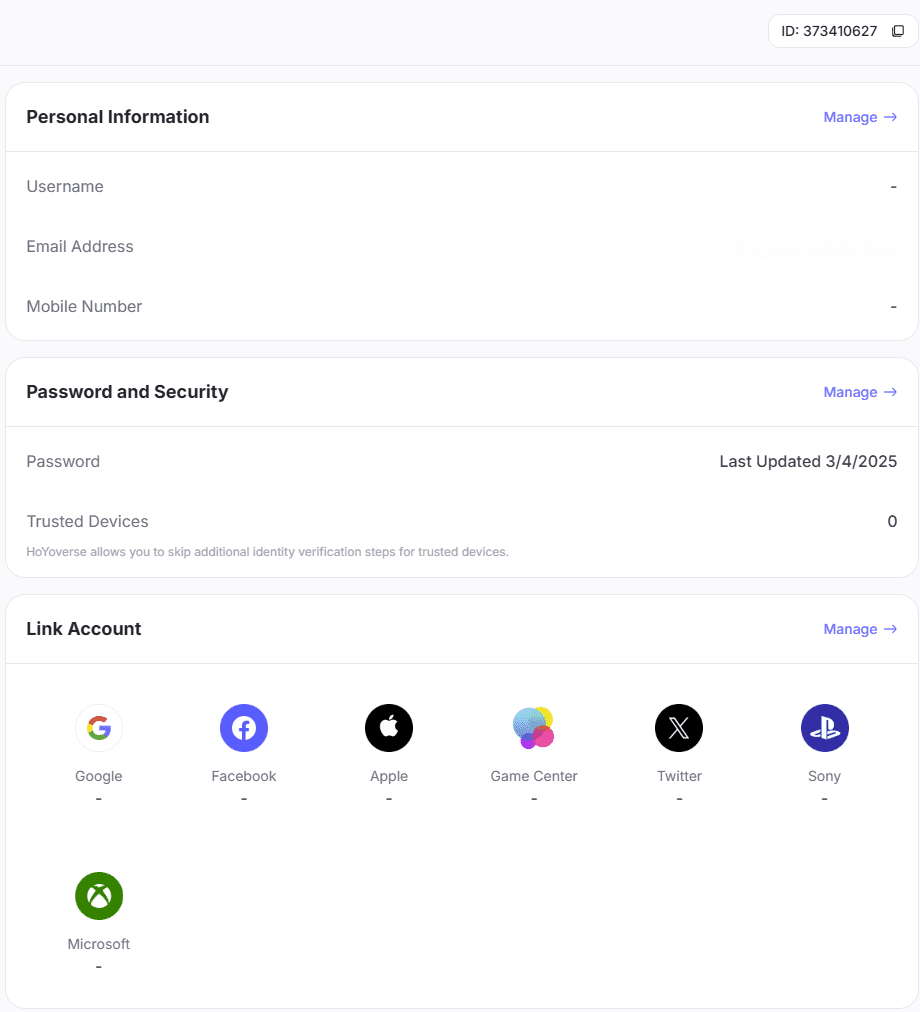
Task: Click the Trusted Devices row
Action: coord(460,522)
